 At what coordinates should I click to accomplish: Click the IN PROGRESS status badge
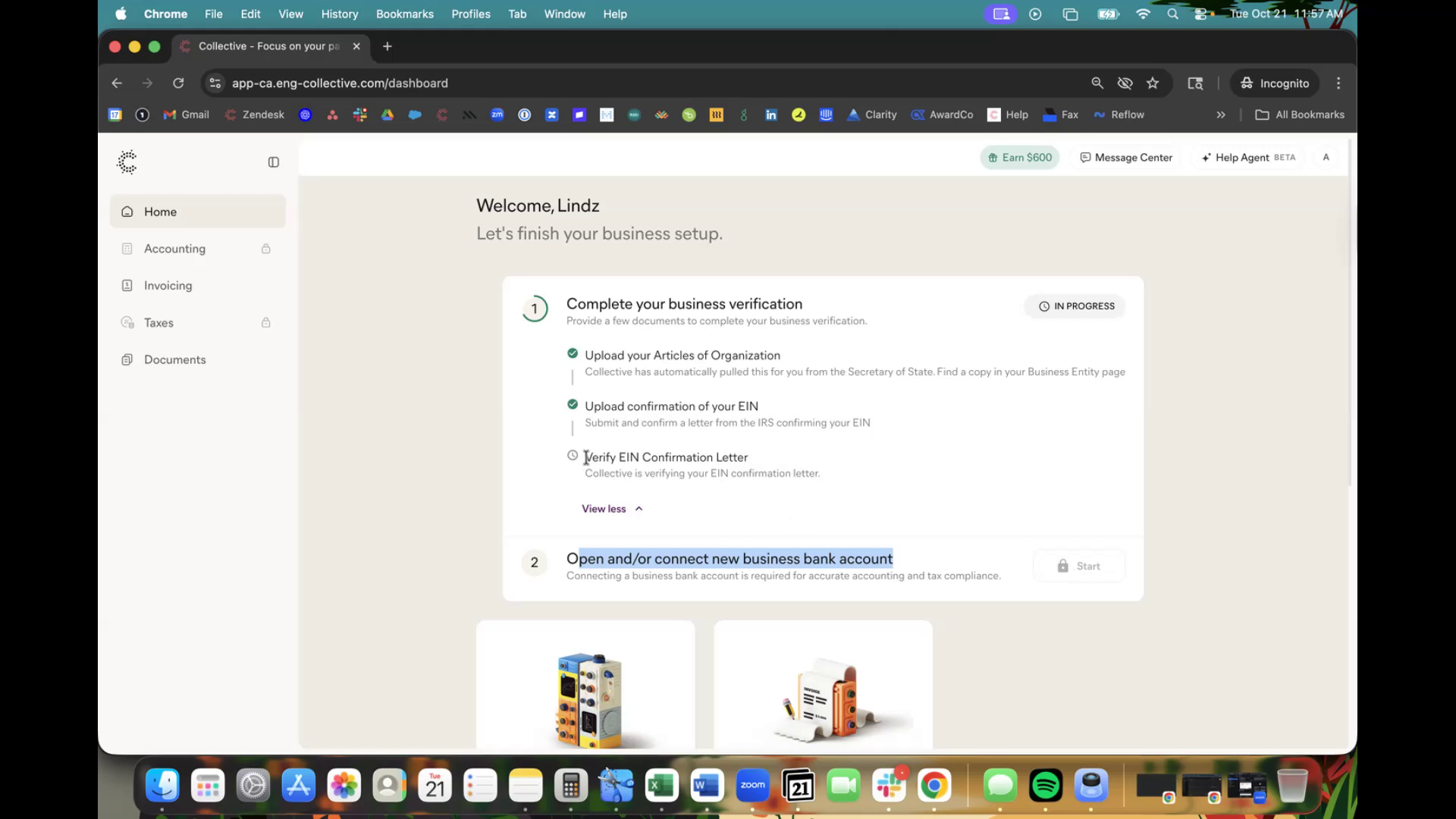[1075, 306]
